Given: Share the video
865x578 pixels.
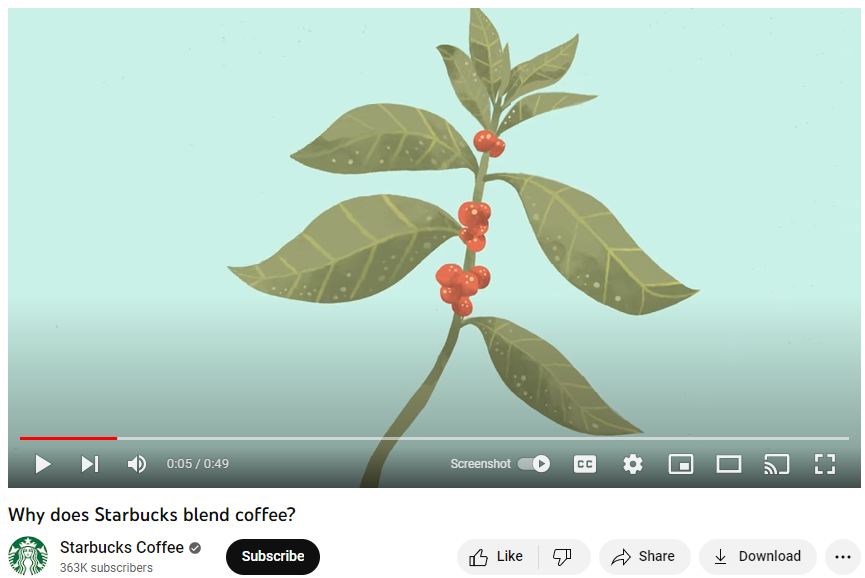Looking at the screenshot, I should point(644,556).
